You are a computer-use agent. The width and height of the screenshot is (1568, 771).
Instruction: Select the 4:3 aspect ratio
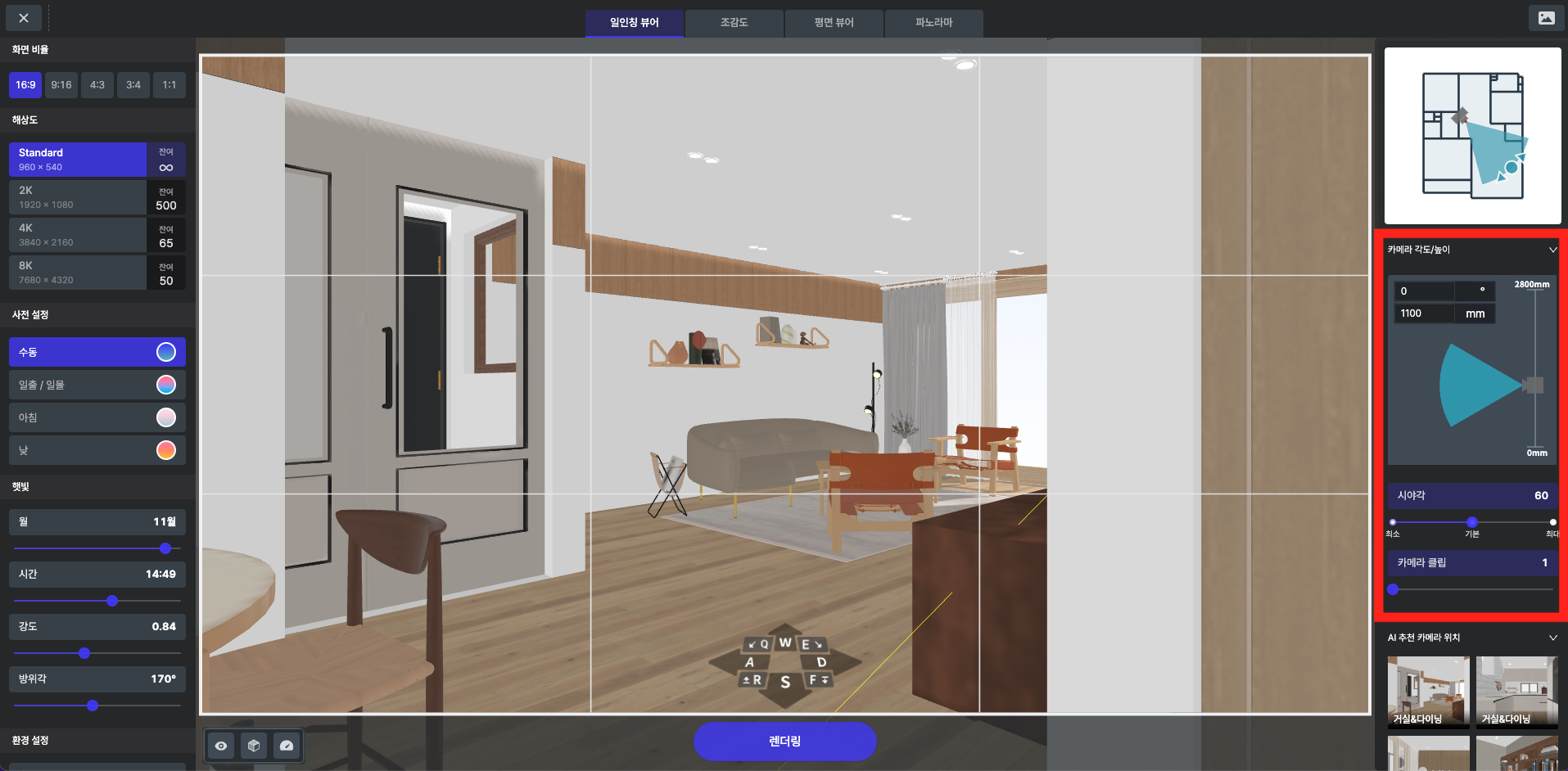pos(97,85)
